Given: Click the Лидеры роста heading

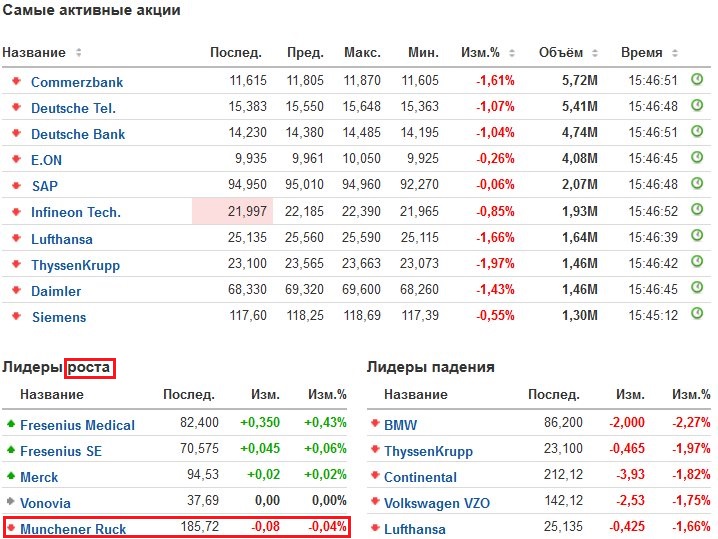Looking at the screenshot, I should pyautogui.click(x=58, y=367).
